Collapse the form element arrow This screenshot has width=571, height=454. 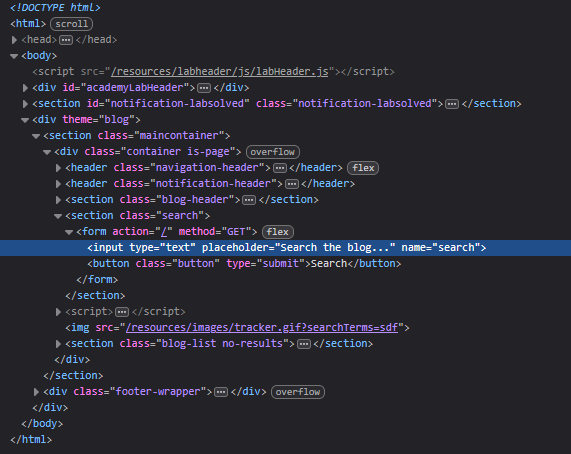tap(69, 232)
